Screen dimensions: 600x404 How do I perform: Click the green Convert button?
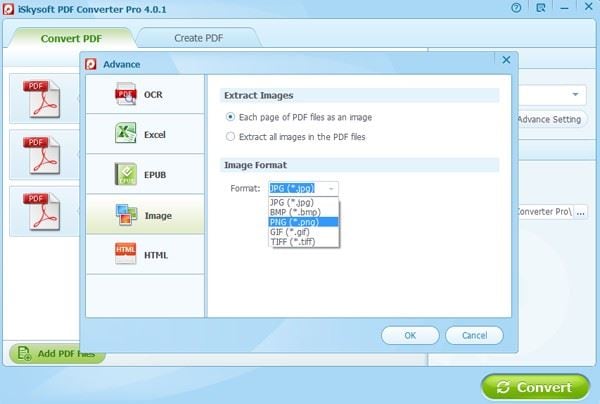pos(535,387)
